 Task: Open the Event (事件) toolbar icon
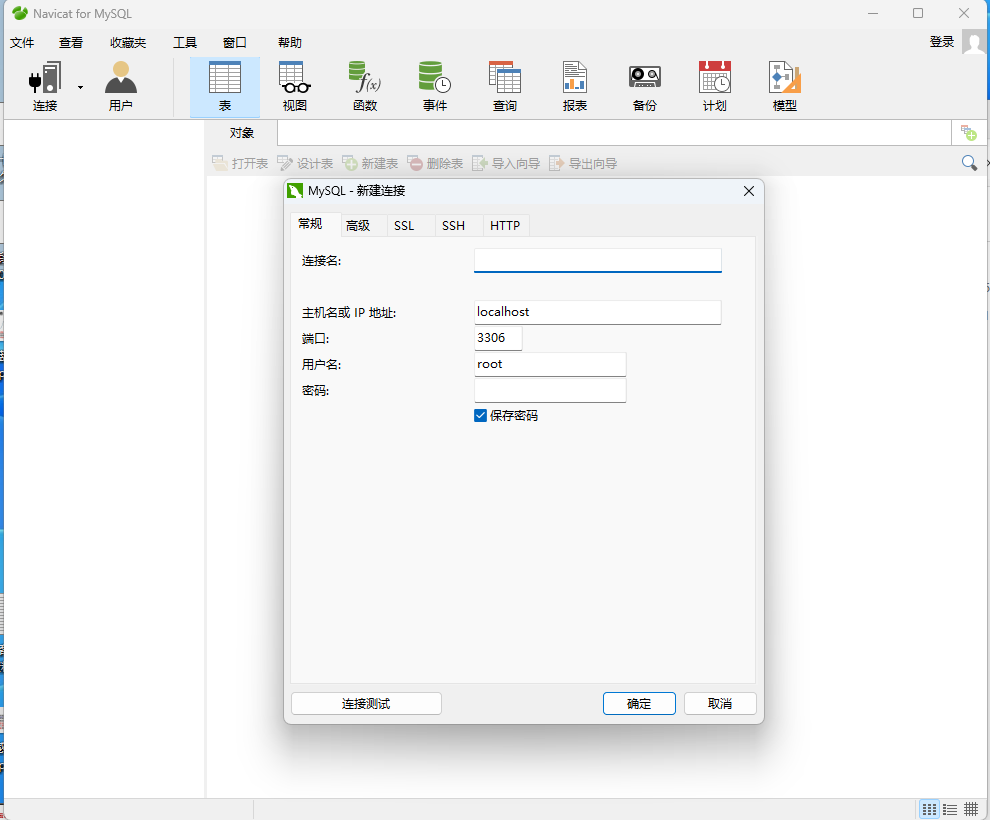[x=435, y=86]
